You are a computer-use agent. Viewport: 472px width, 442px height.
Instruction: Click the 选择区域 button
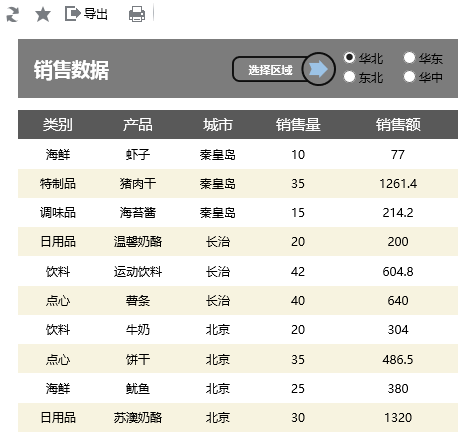[x=270, y=69]
